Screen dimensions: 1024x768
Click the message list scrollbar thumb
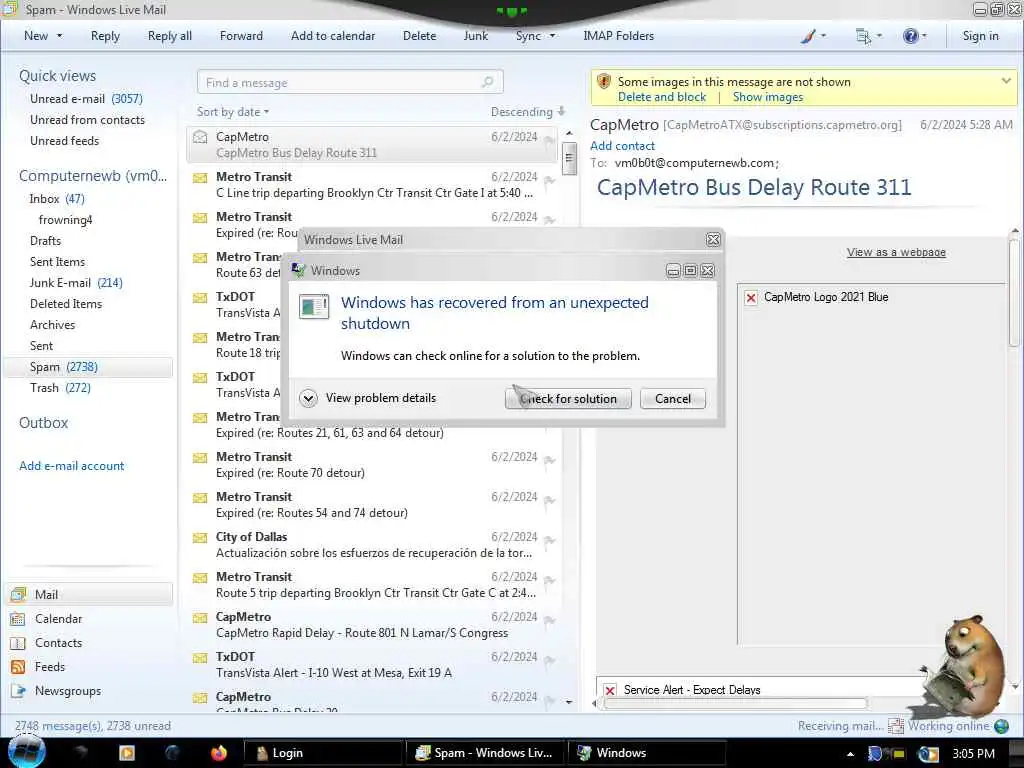pyautogui.click(x=569, y=157)
